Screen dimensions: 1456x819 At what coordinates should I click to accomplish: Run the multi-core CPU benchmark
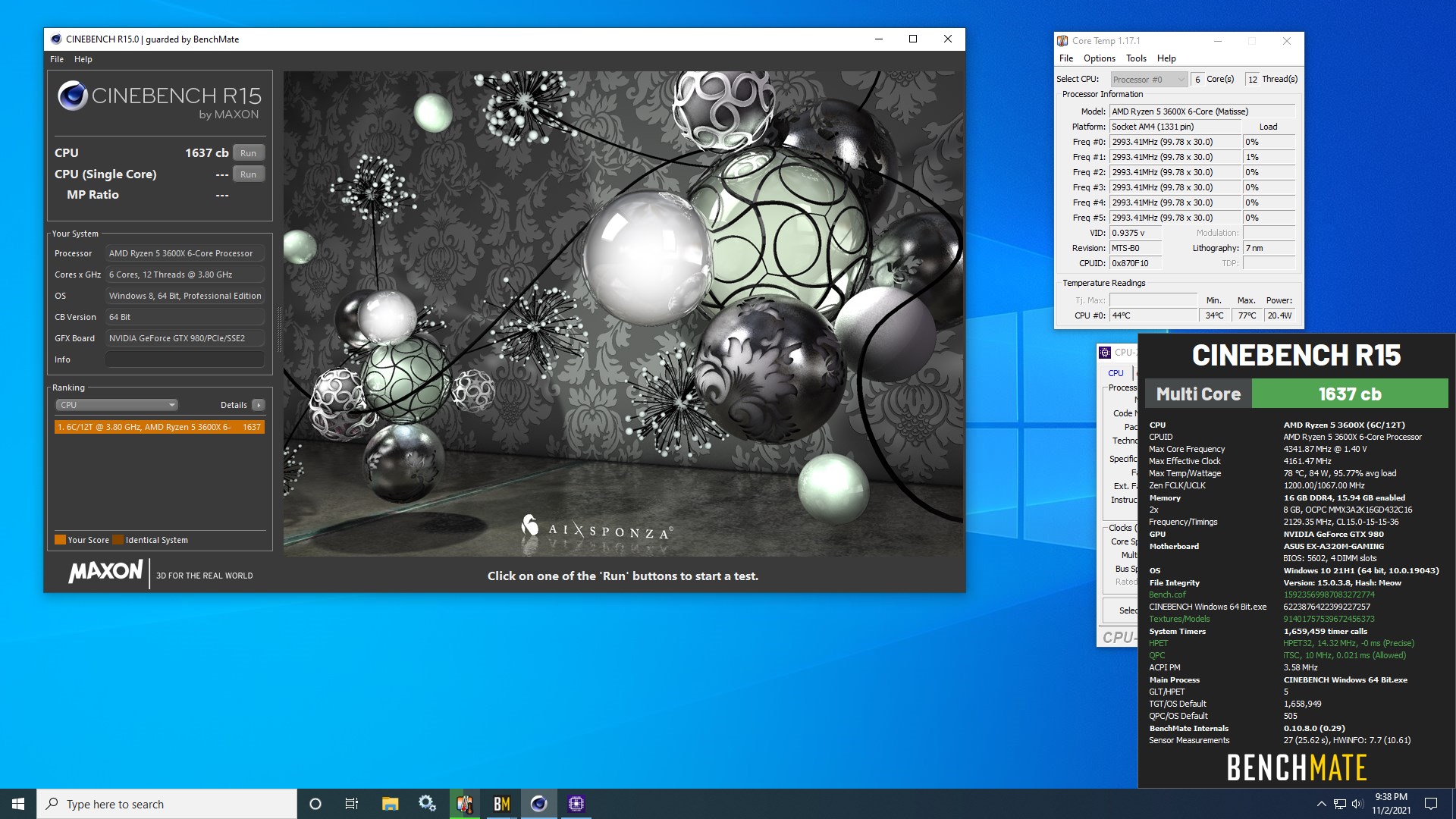248,153
